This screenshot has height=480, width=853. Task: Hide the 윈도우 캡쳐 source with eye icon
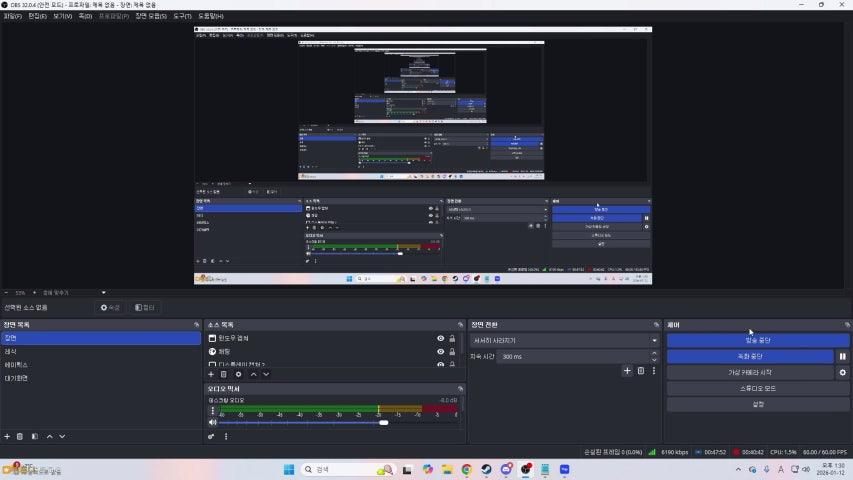point(440,339)
